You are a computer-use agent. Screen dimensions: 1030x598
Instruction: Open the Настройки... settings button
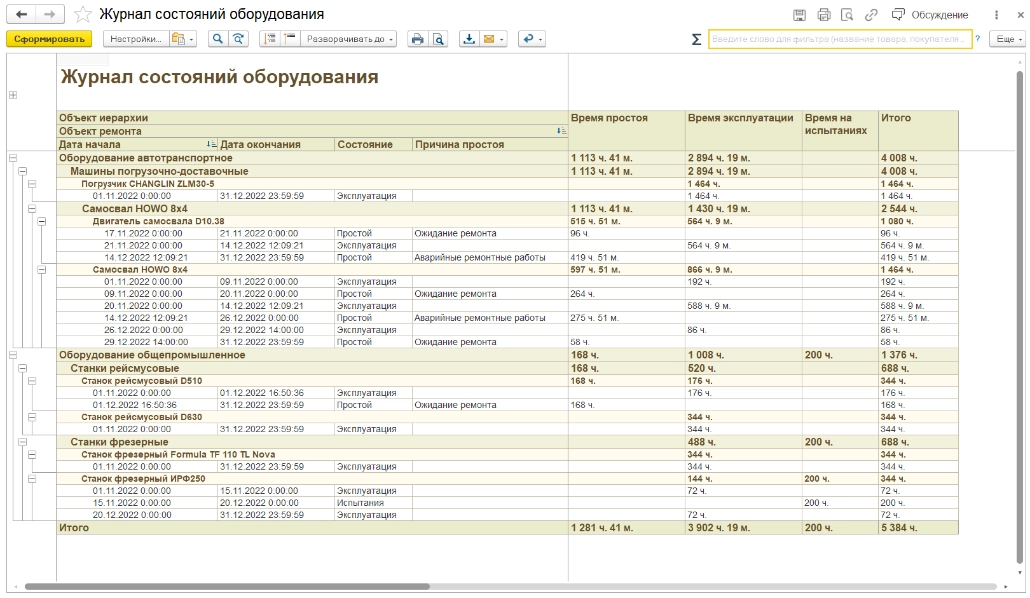[134, 39]
